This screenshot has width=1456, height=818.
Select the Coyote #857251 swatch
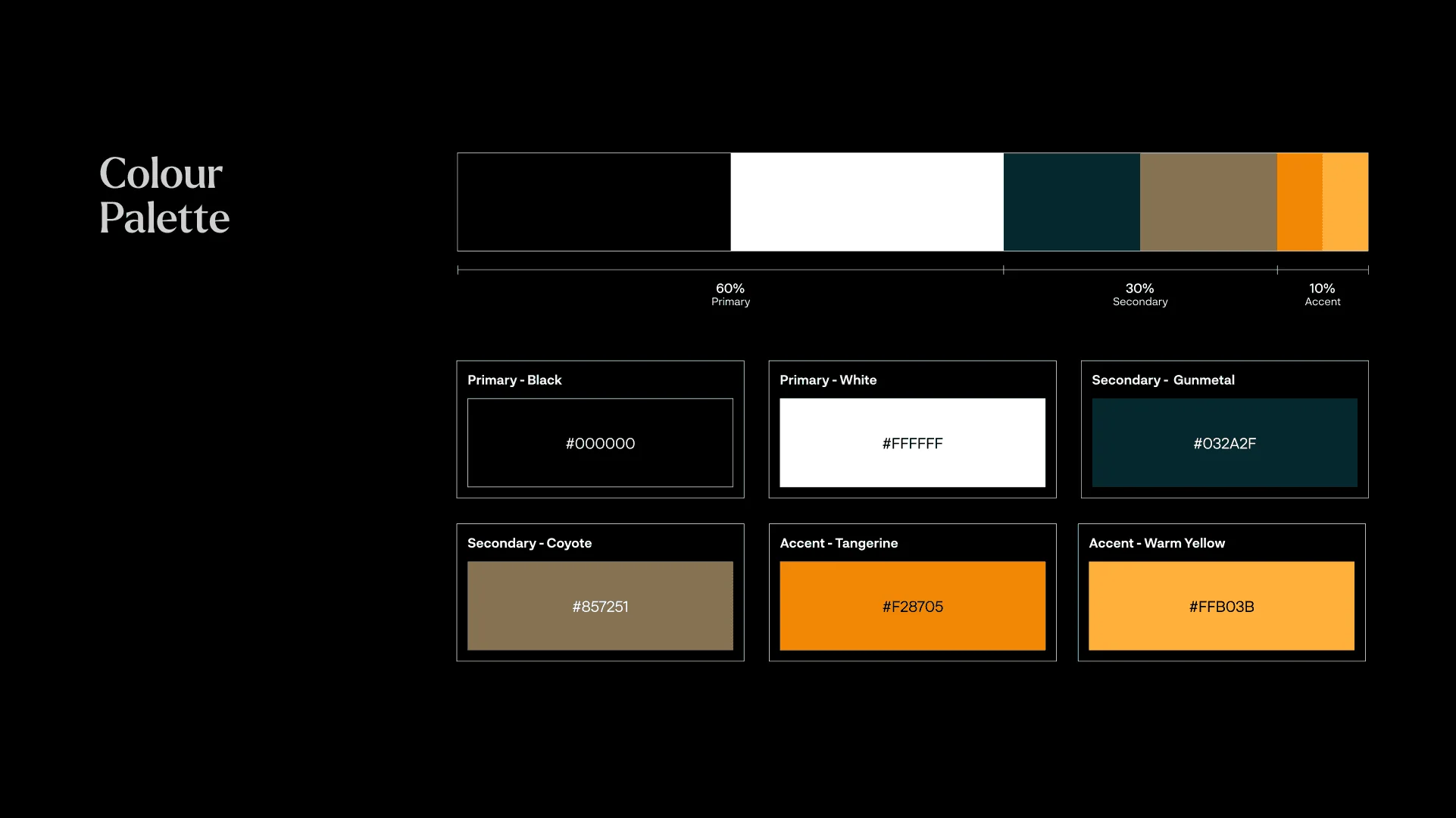tap(600, 606)
